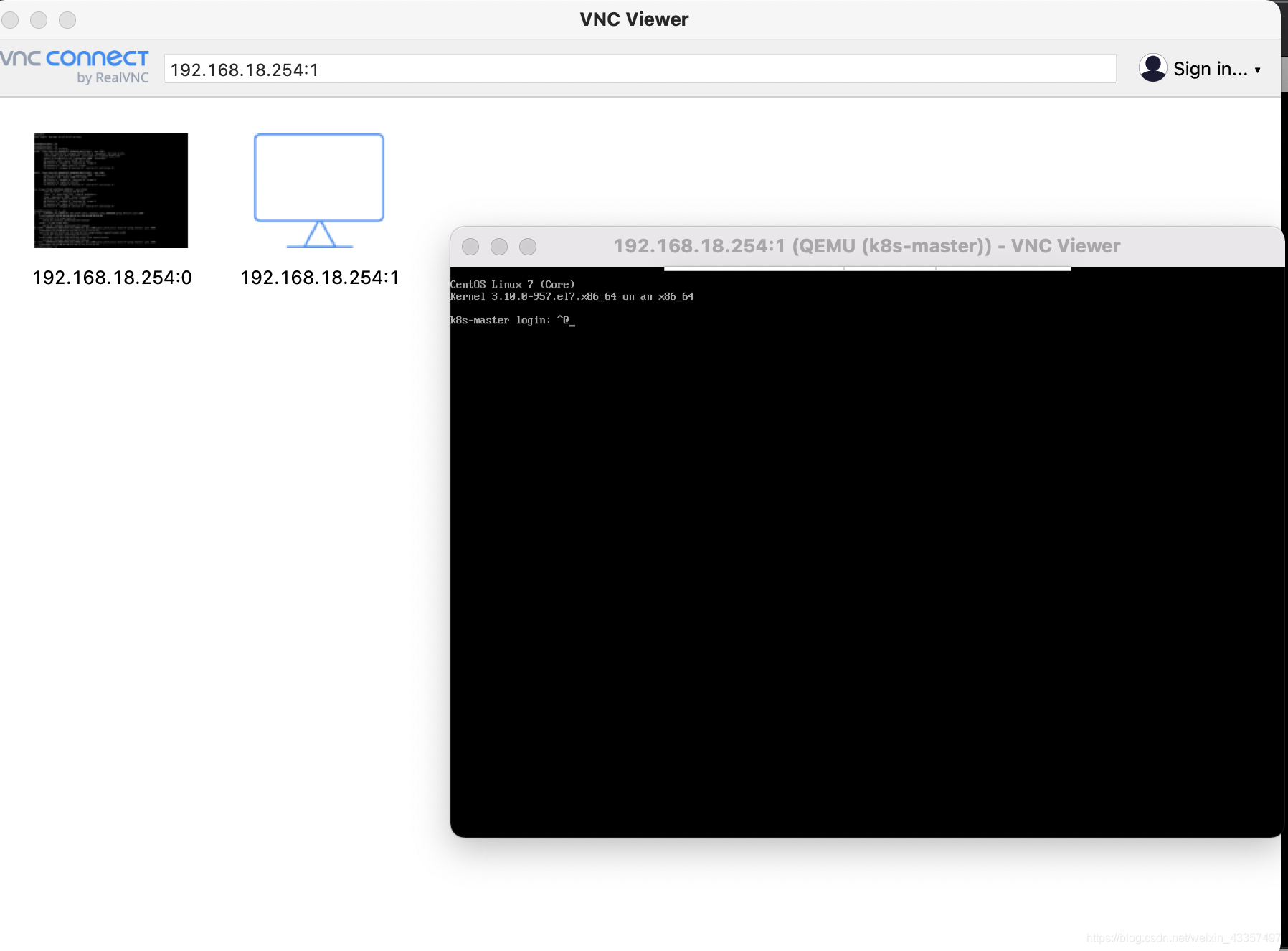1288x951 pixels.
Task: Click the QEMU (k8s-master) window title bar
Action: 866,247
